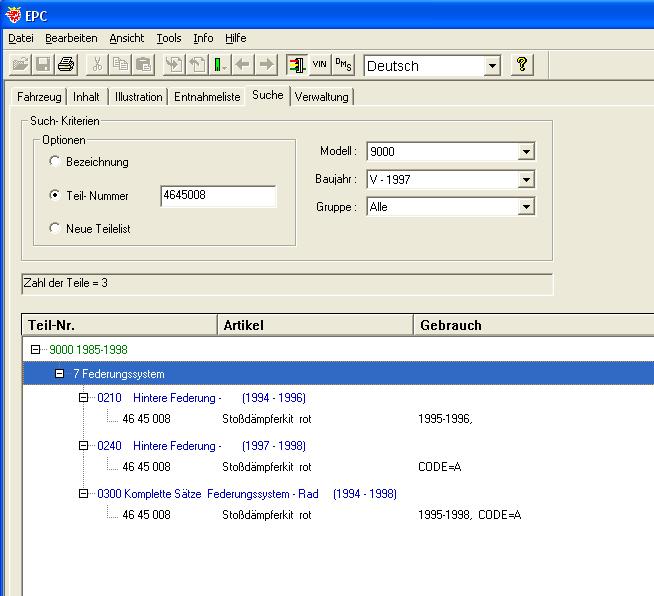The width and height of the screenshot is (654, 596).
Task: Select the Teil-Nummer radio option
Action: [x=55, y=195]
